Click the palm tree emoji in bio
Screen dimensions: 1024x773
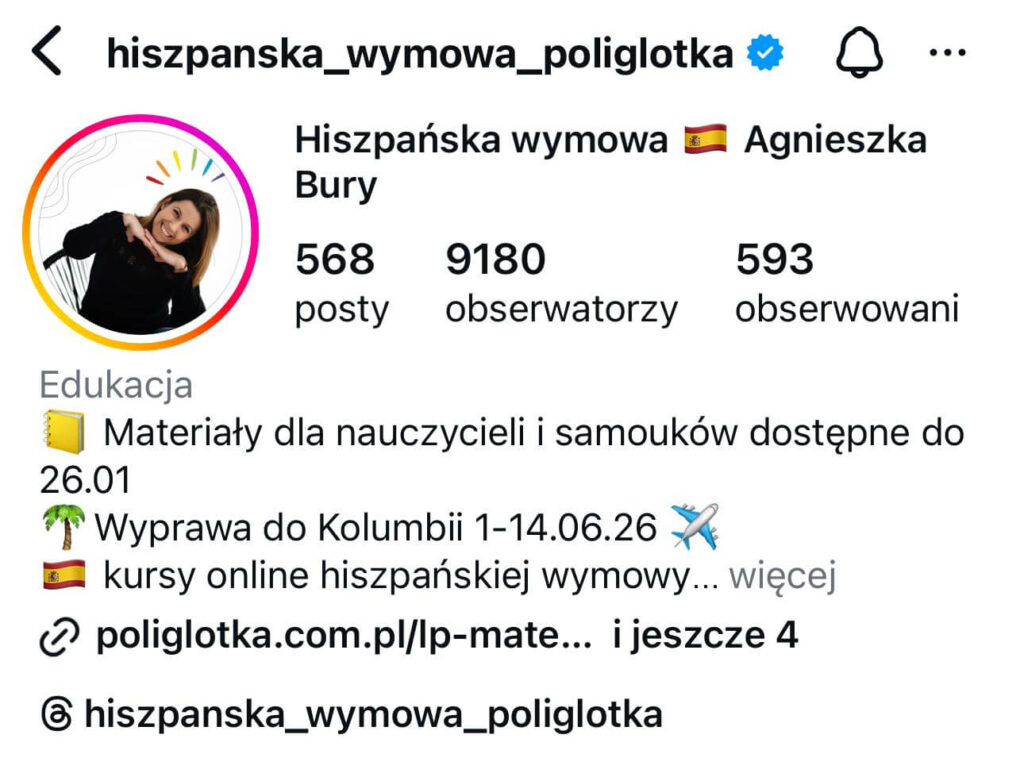coord(63,527)
